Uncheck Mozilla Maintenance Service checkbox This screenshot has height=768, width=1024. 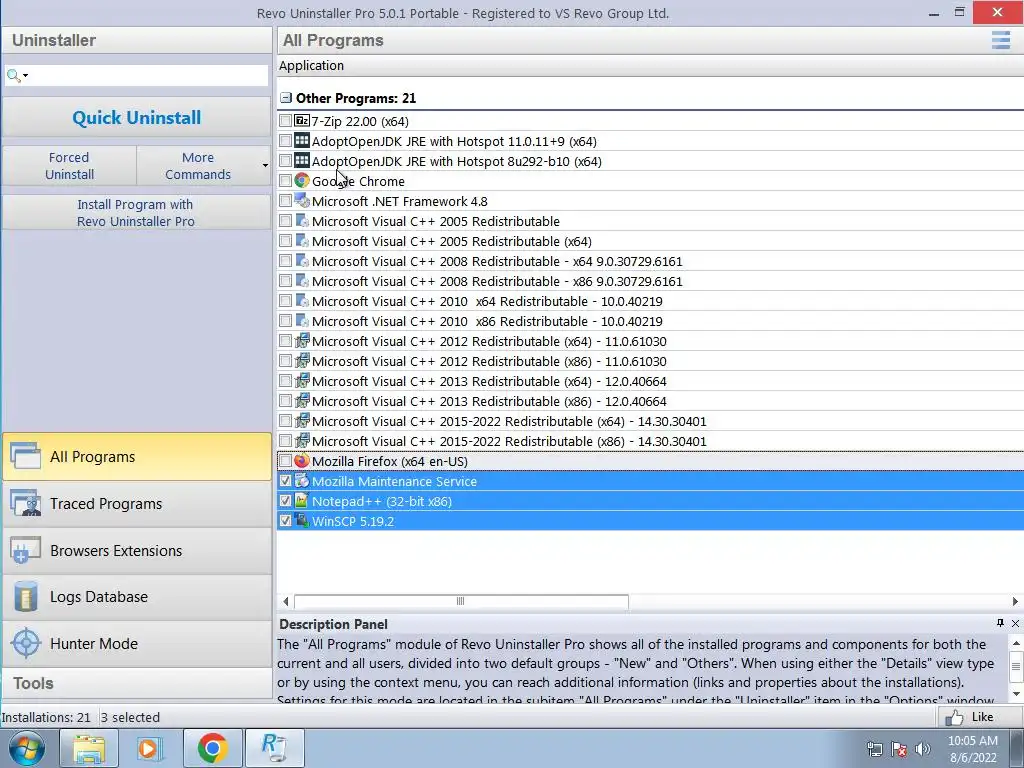[x=285, y=481]
